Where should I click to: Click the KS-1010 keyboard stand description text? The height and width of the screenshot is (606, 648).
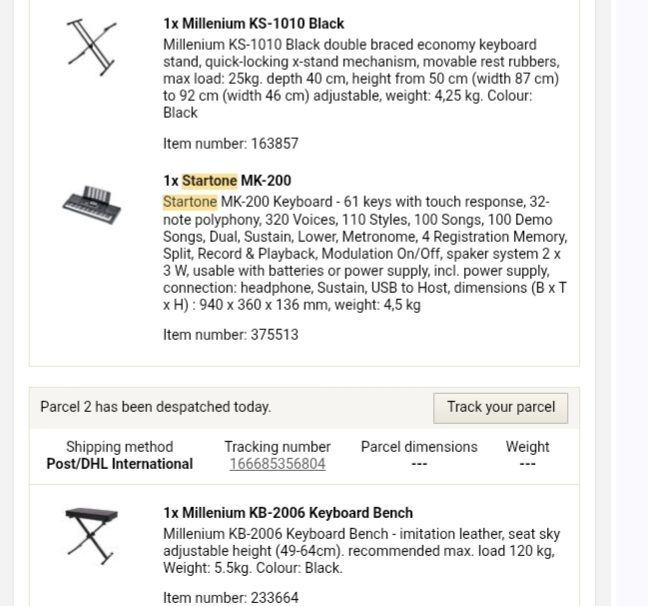pos(361,79)
